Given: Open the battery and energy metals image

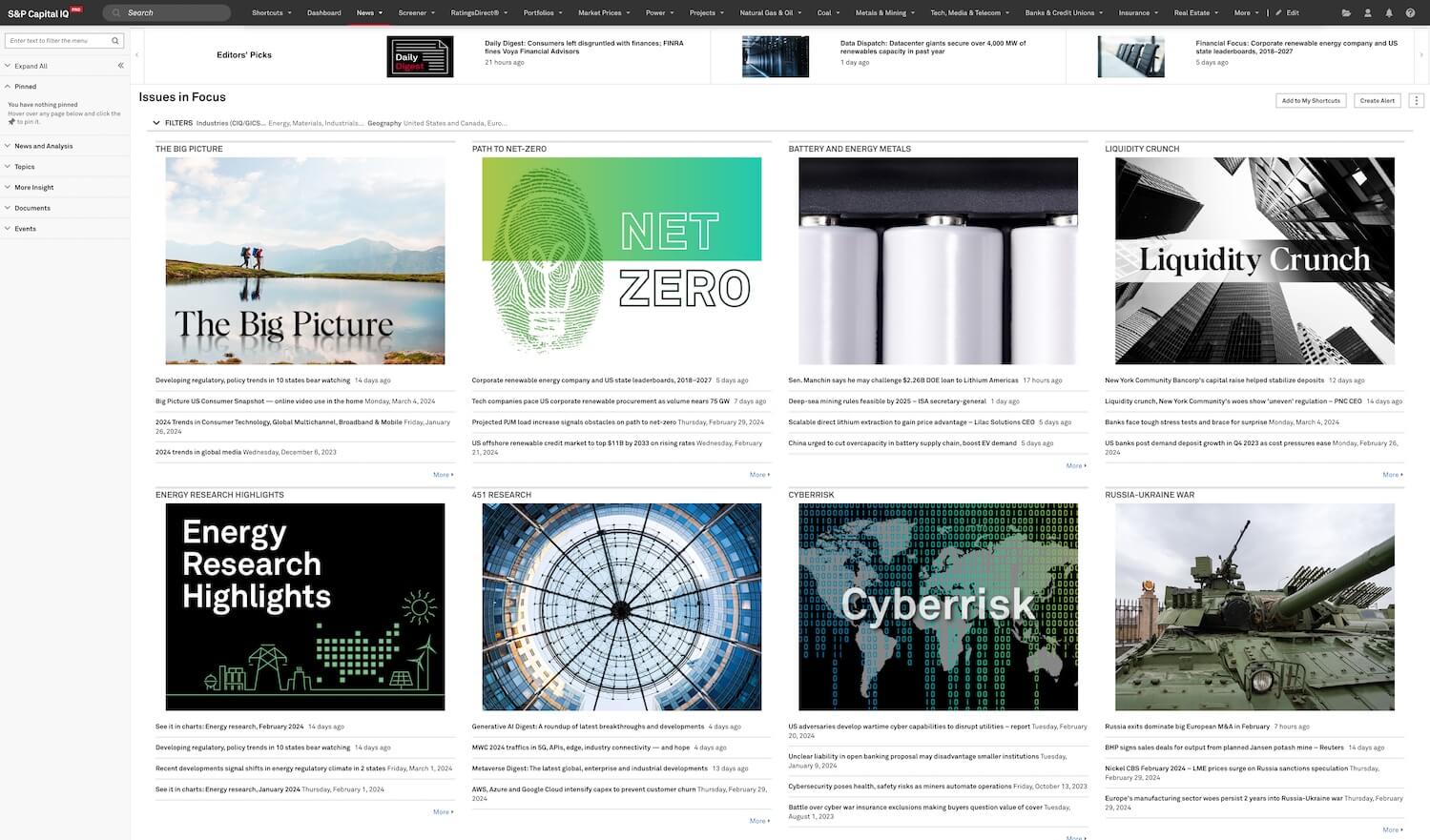Looking at the screenshot, I should (938, 260).
